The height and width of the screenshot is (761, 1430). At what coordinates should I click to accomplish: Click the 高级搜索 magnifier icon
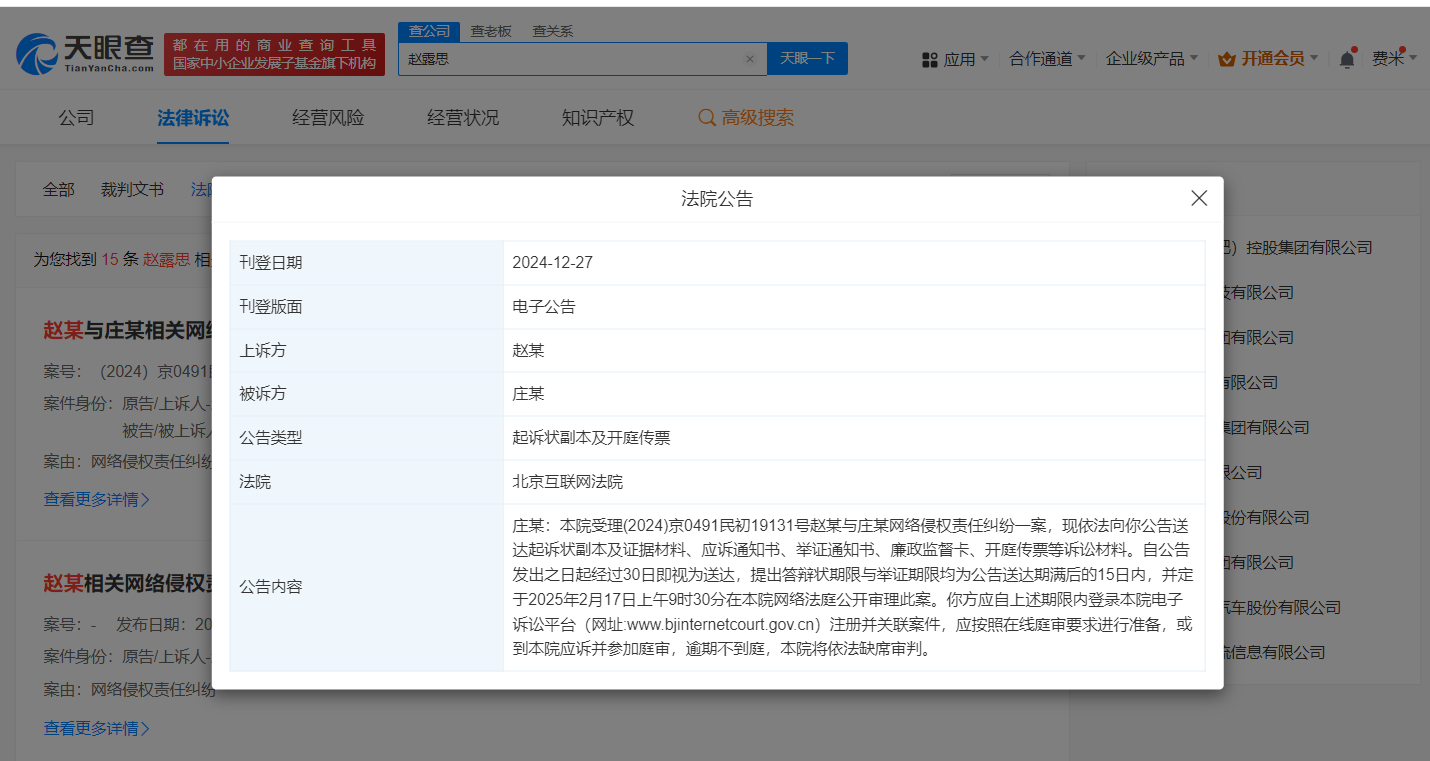(707, 118)
